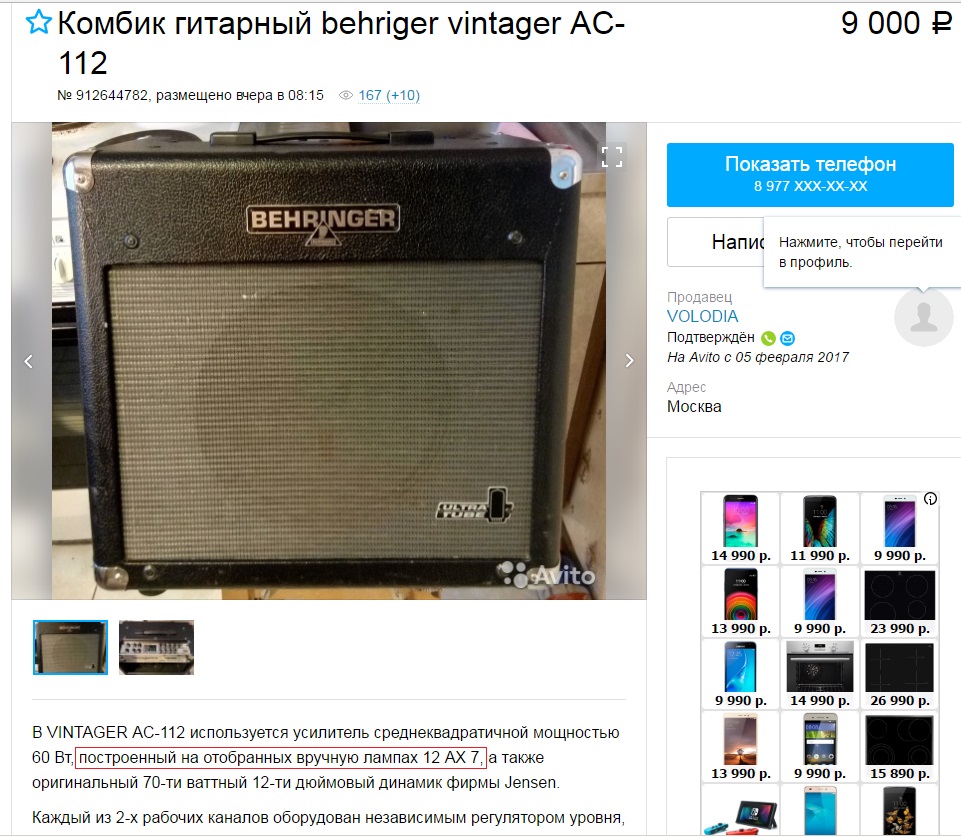Screen dimensions: 961x837
Task: Show phone number 8 977 XXX-XX-XX
Action: [810, 175]
